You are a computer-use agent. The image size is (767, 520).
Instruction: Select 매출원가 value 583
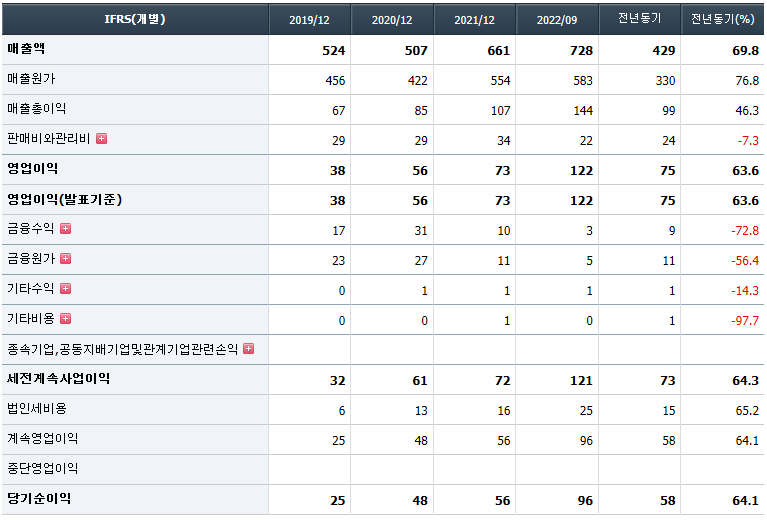tap(583, 81)
